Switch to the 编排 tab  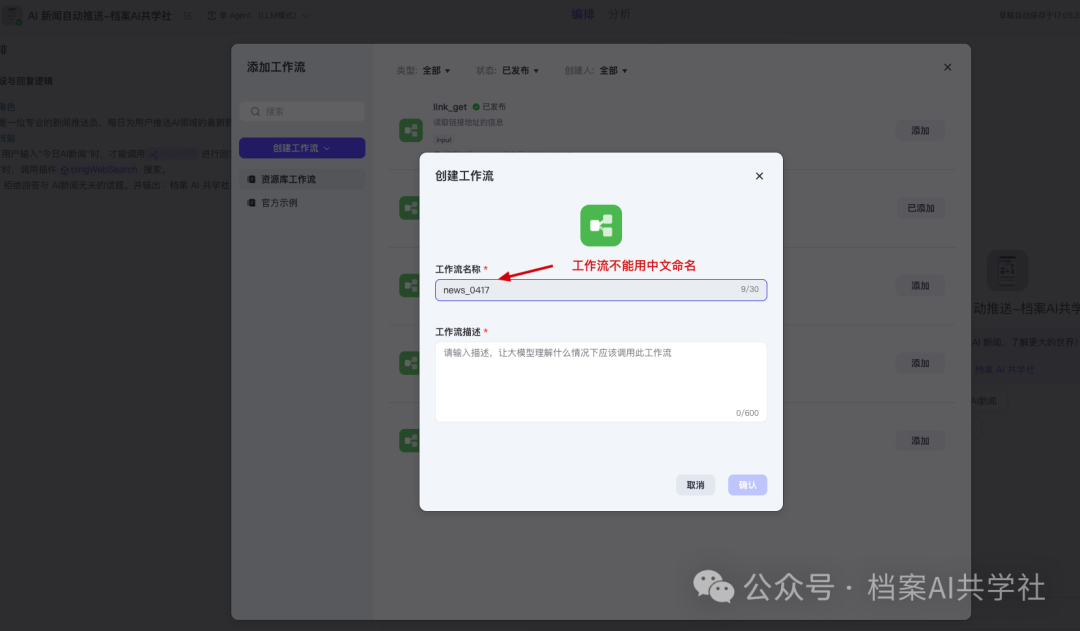coord(583,14)
